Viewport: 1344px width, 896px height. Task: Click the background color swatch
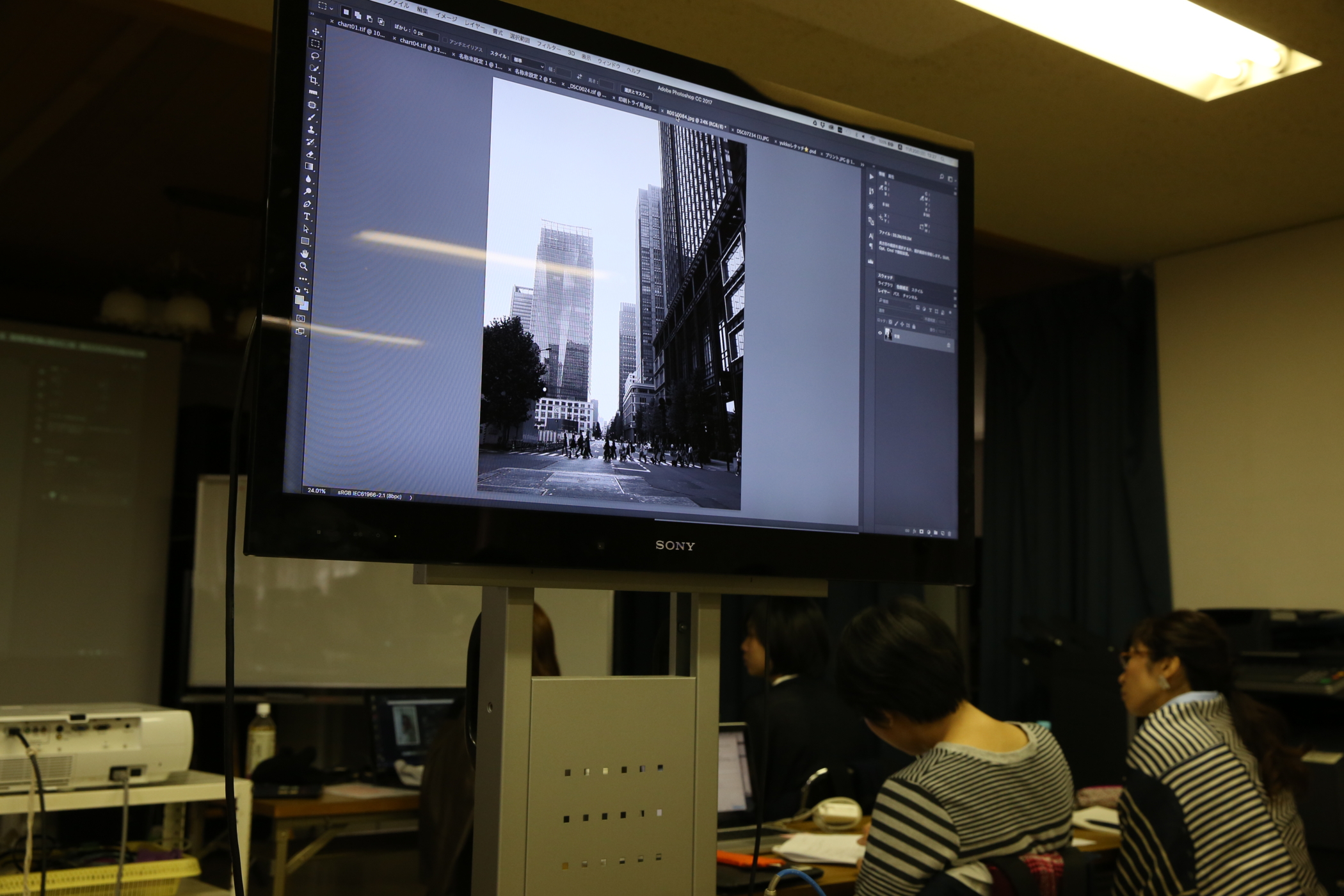tap(307, 308)
